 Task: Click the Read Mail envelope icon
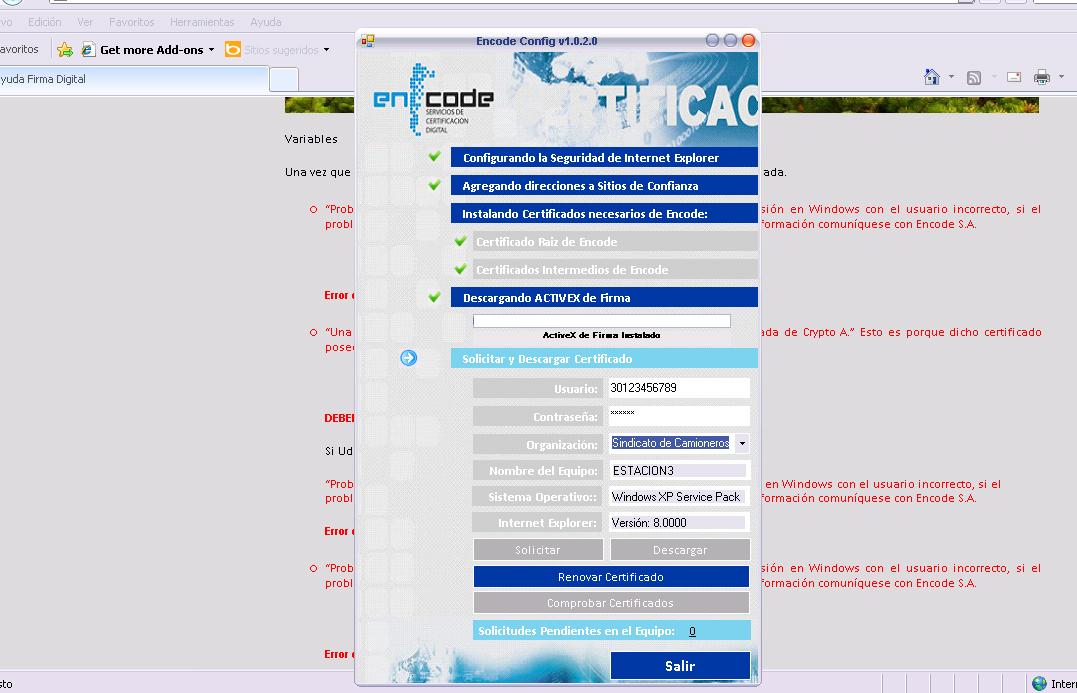pyautogui.click(x=1013, y=77)
